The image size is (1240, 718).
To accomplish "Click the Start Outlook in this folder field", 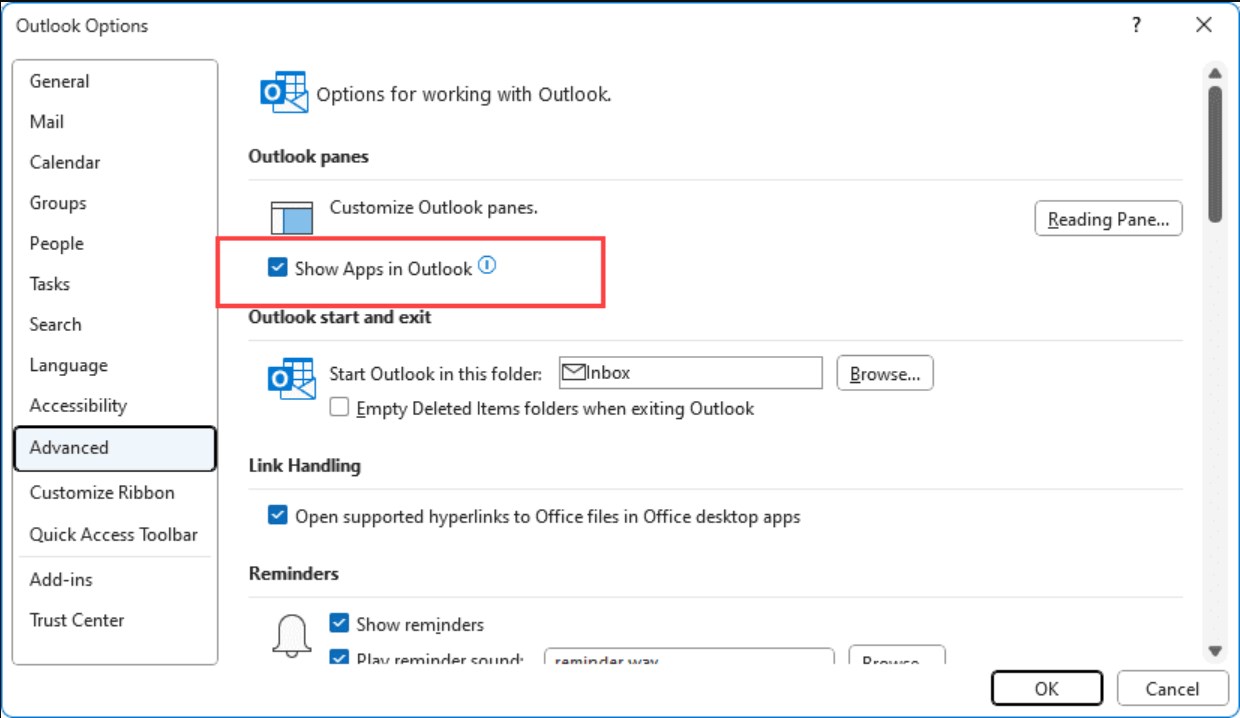I will click(700, 373).
